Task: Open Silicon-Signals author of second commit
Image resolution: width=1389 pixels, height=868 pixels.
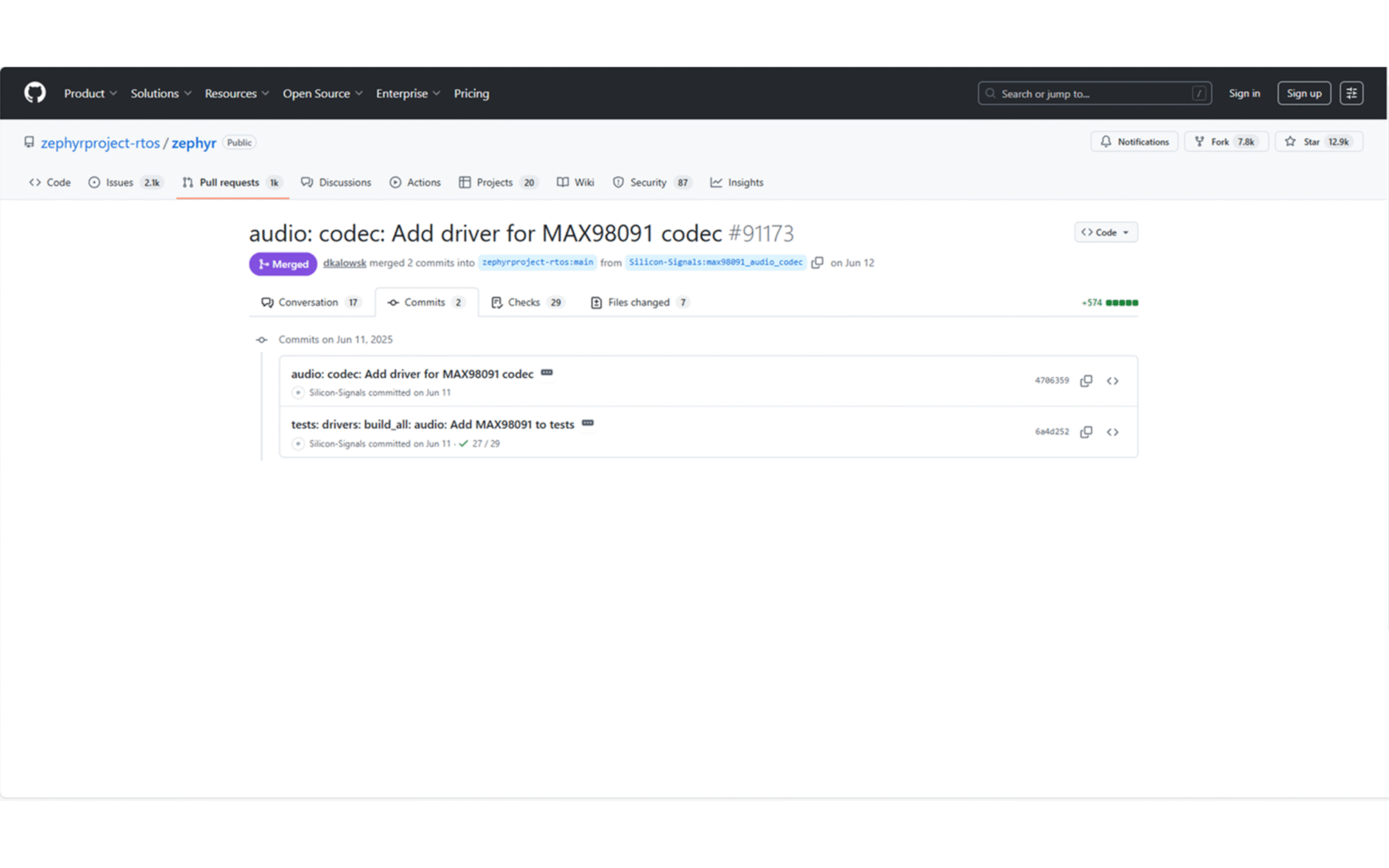Action: pyautogui.click(x=337, y=443)
